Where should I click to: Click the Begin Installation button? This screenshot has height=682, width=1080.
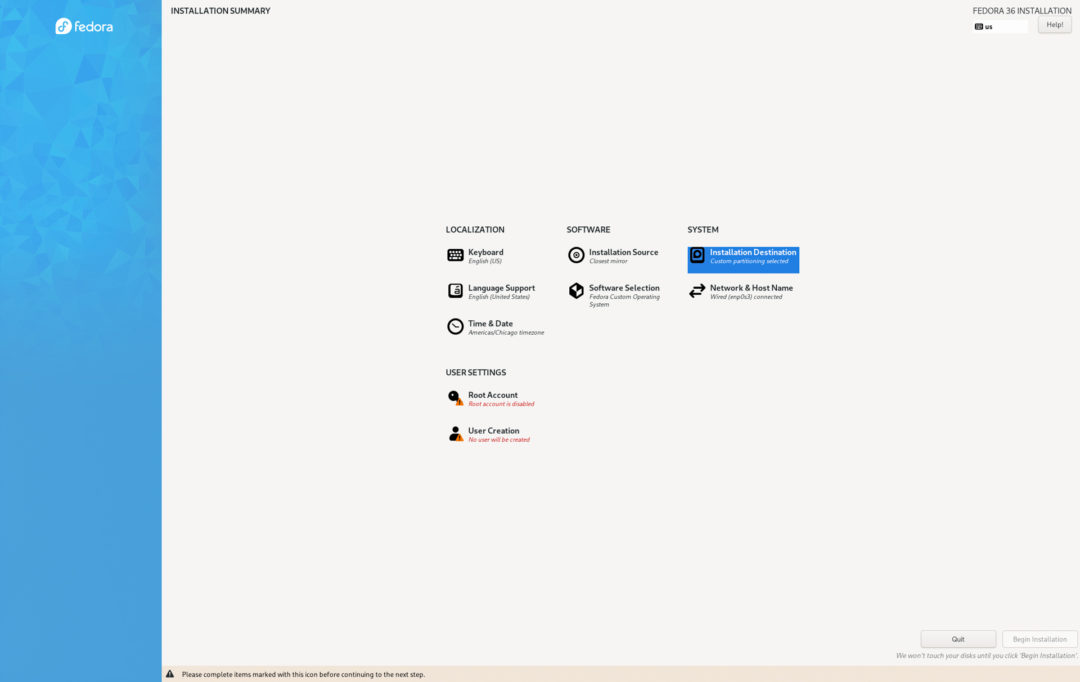coord(1039,639)
